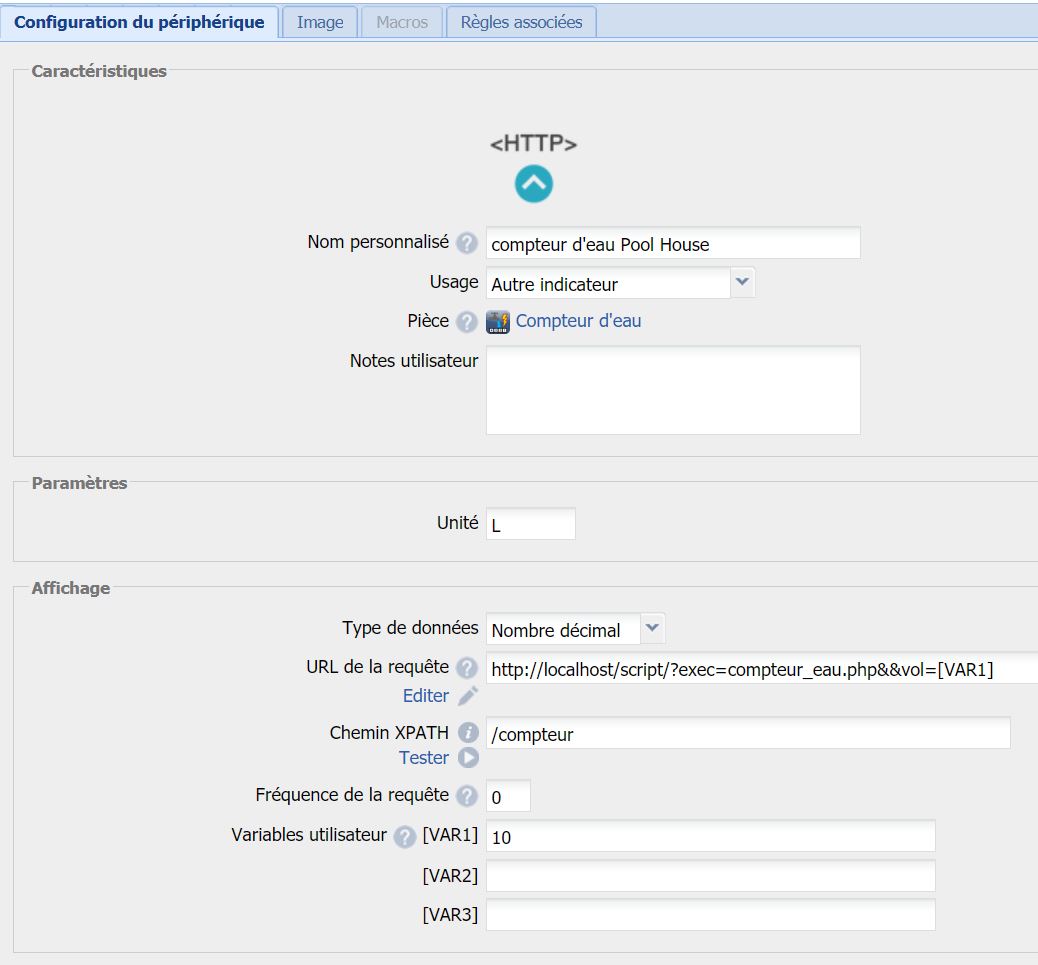Select the Configuration du périphérique tab
The image size is (1038, 965).
click(x=139, y=22)
